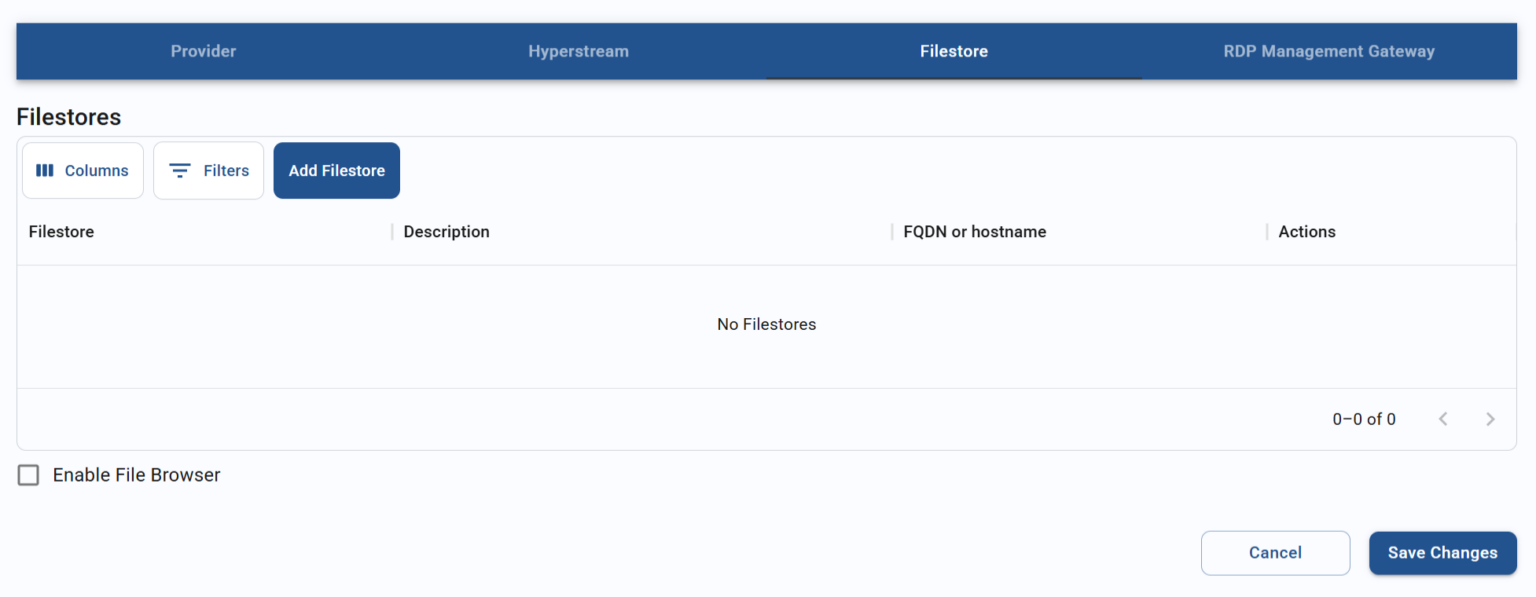Click the Columns grid icon

click(x=45, y=171)
